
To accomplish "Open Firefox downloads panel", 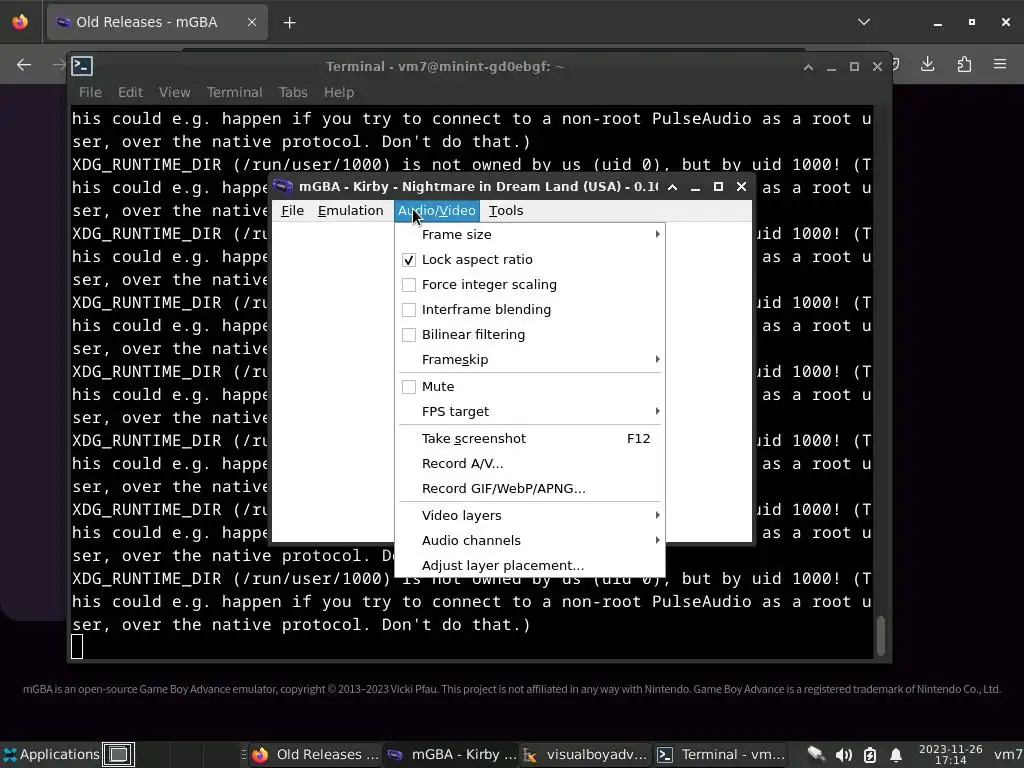I will (x=927, y=65).
